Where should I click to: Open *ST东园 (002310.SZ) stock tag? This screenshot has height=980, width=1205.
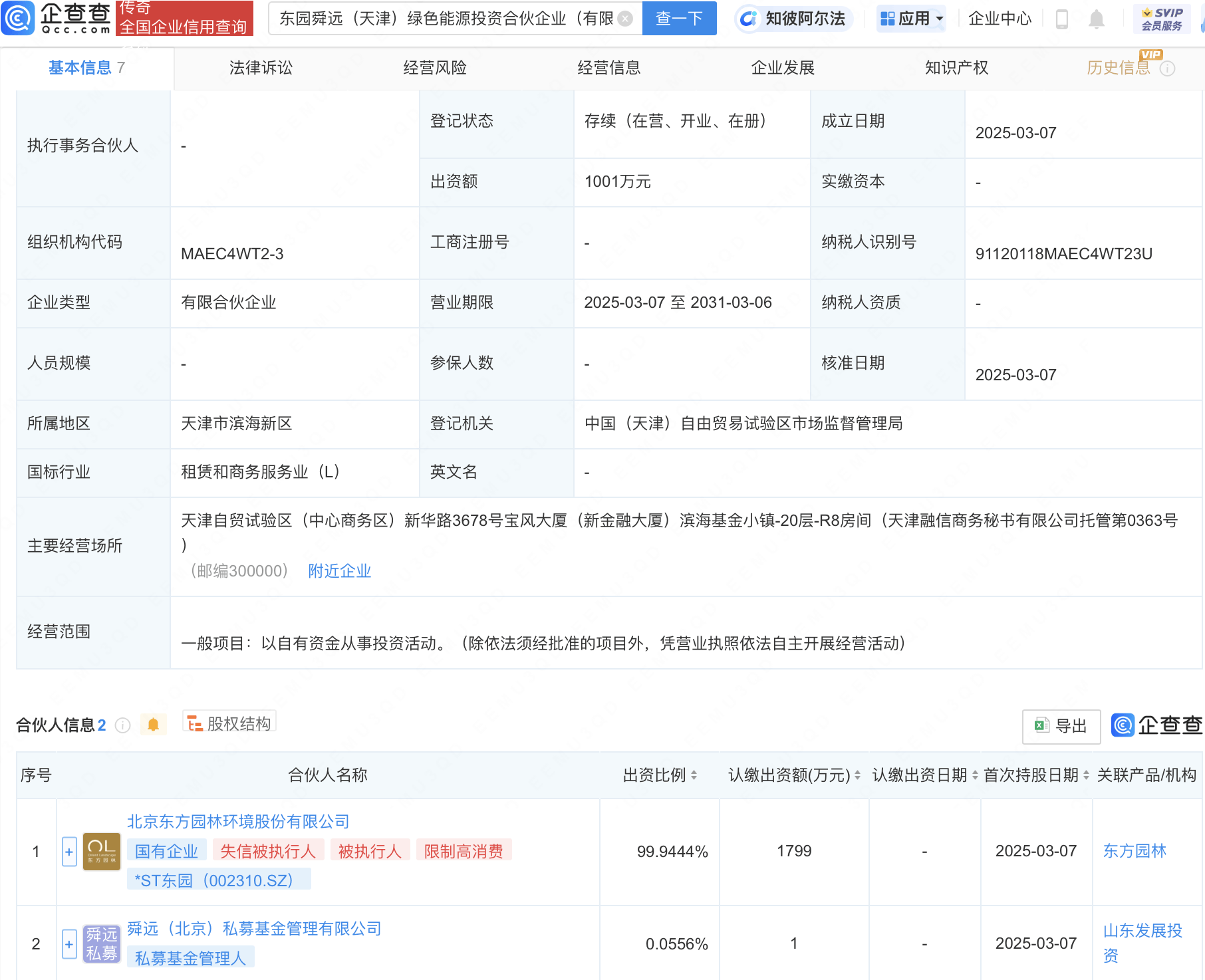(x=219, y=880)
